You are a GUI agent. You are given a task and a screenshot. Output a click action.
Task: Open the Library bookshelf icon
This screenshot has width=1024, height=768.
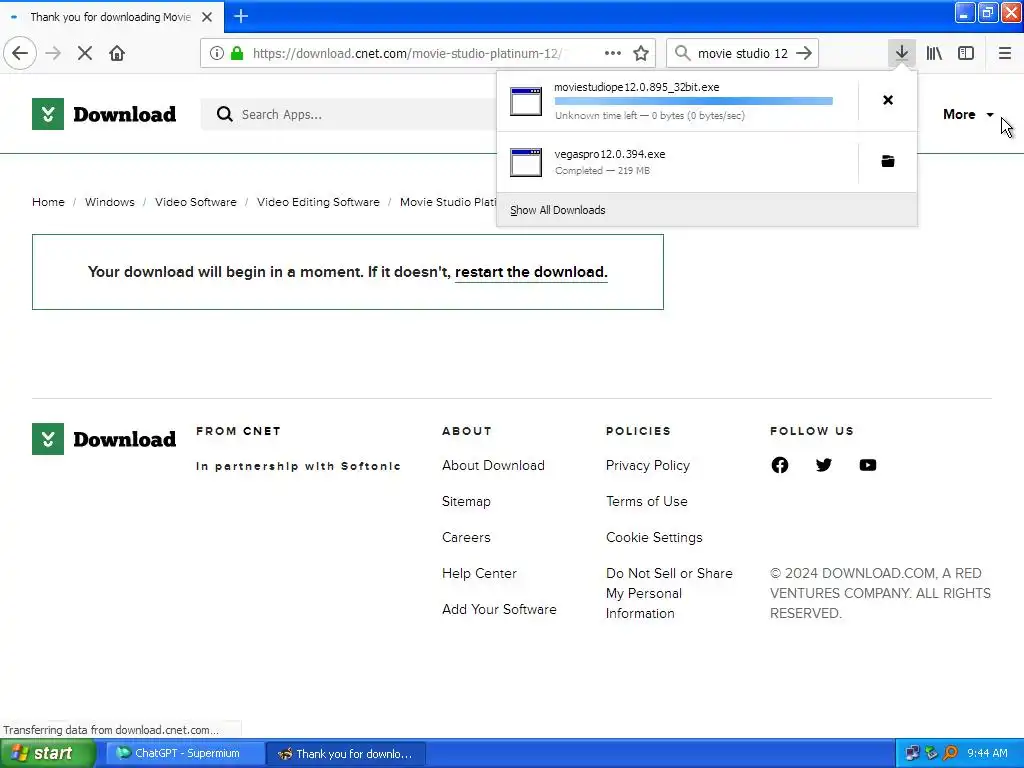[934, 53]
